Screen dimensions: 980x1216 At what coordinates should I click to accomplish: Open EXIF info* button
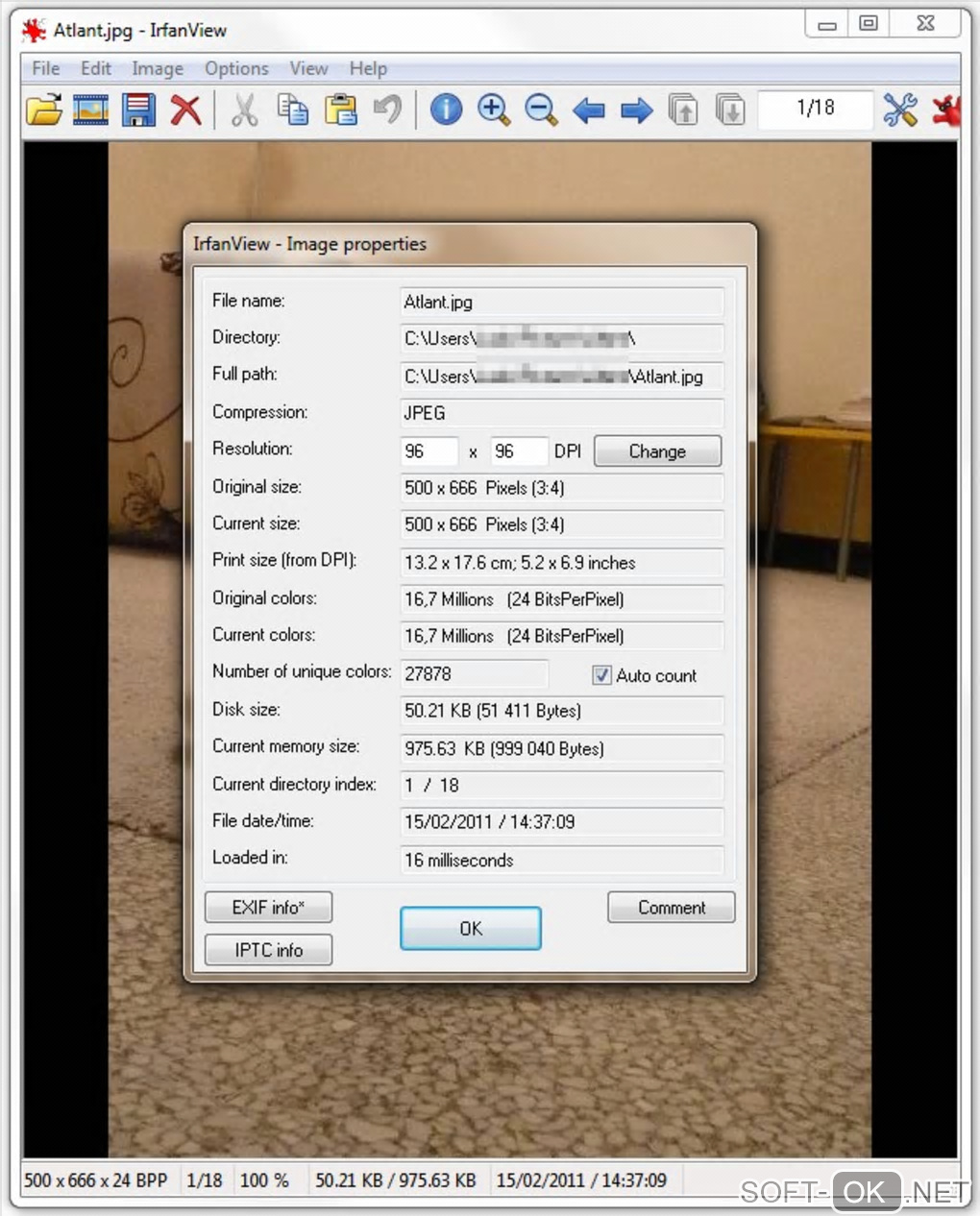tap(268, 907)
